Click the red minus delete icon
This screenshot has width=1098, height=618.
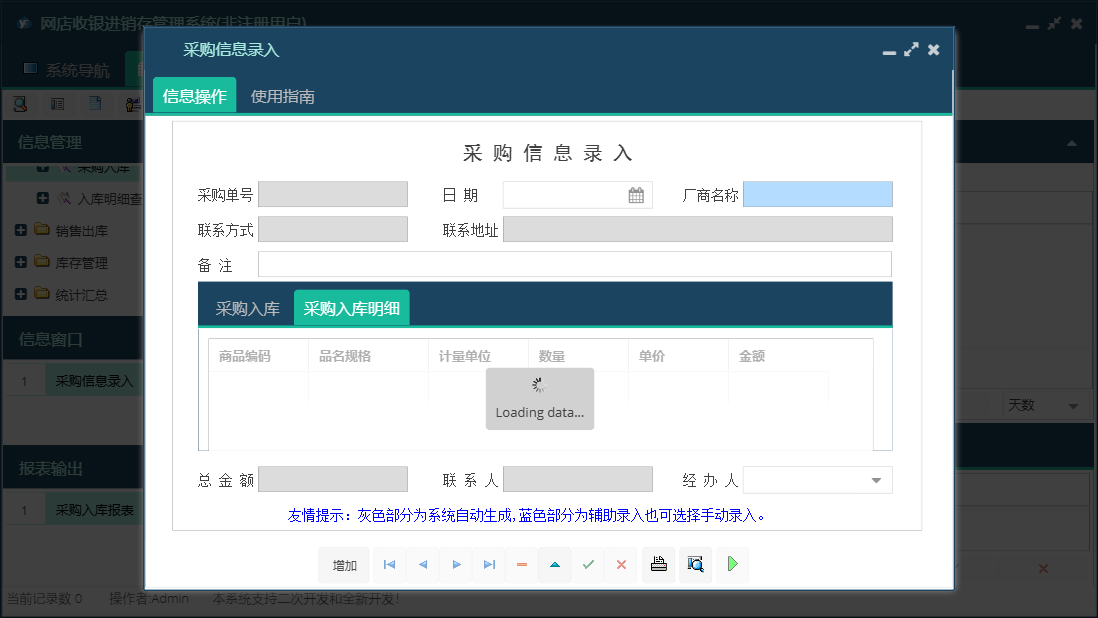click(x=521, y=565)
